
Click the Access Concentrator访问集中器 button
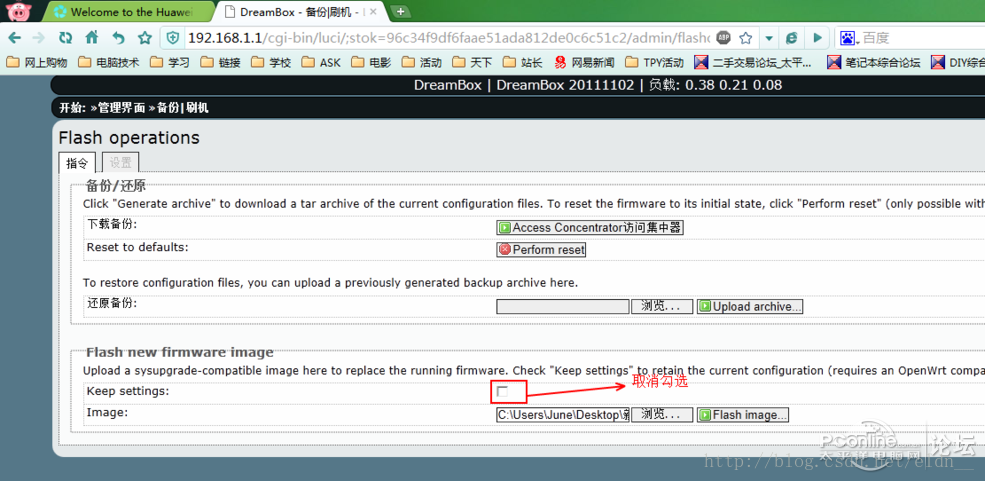[x=589, y=227]
